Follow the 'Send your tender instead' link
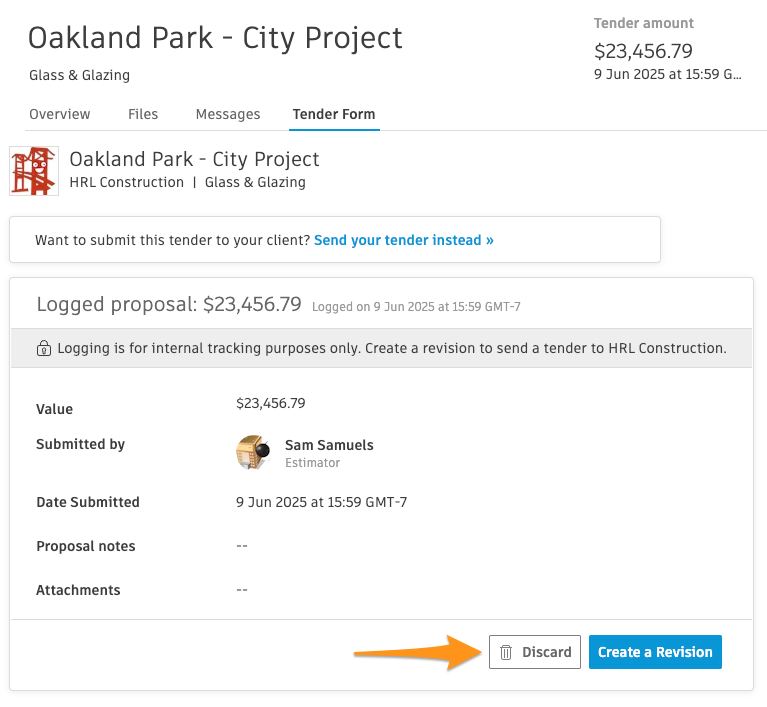The image size is (767, 707). click(x=404, y=240)
